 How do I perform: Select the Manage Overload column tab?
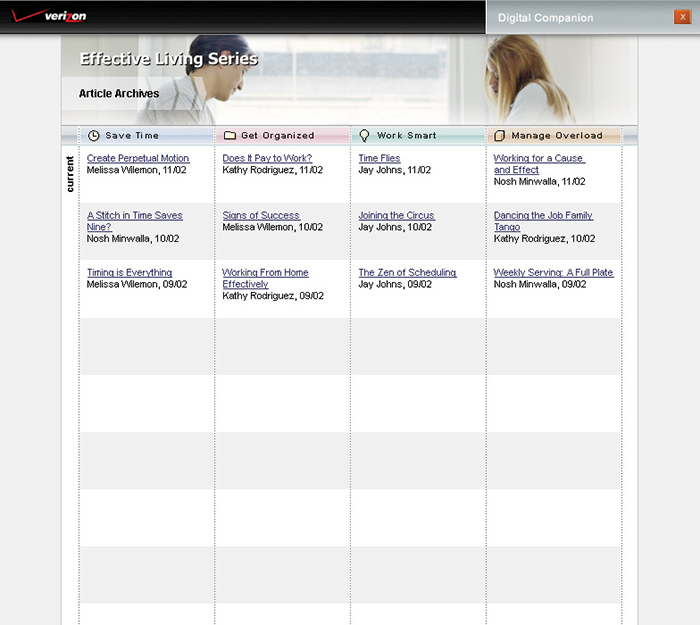click(557, 136)
